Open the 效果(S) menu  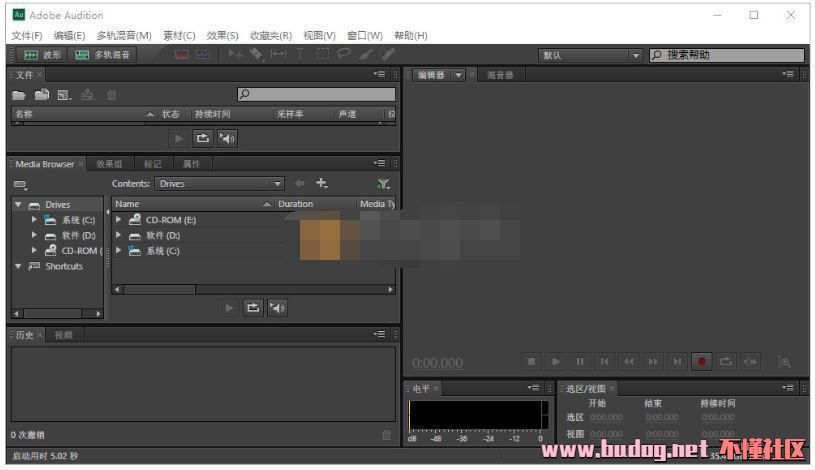(222, 36)
